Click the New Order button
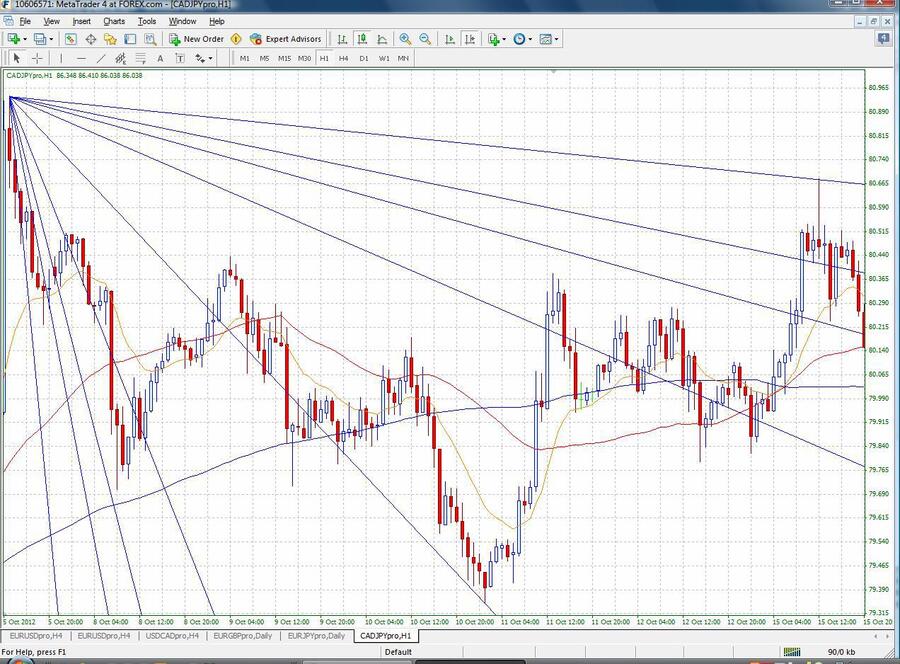 [x=196, y=39]
